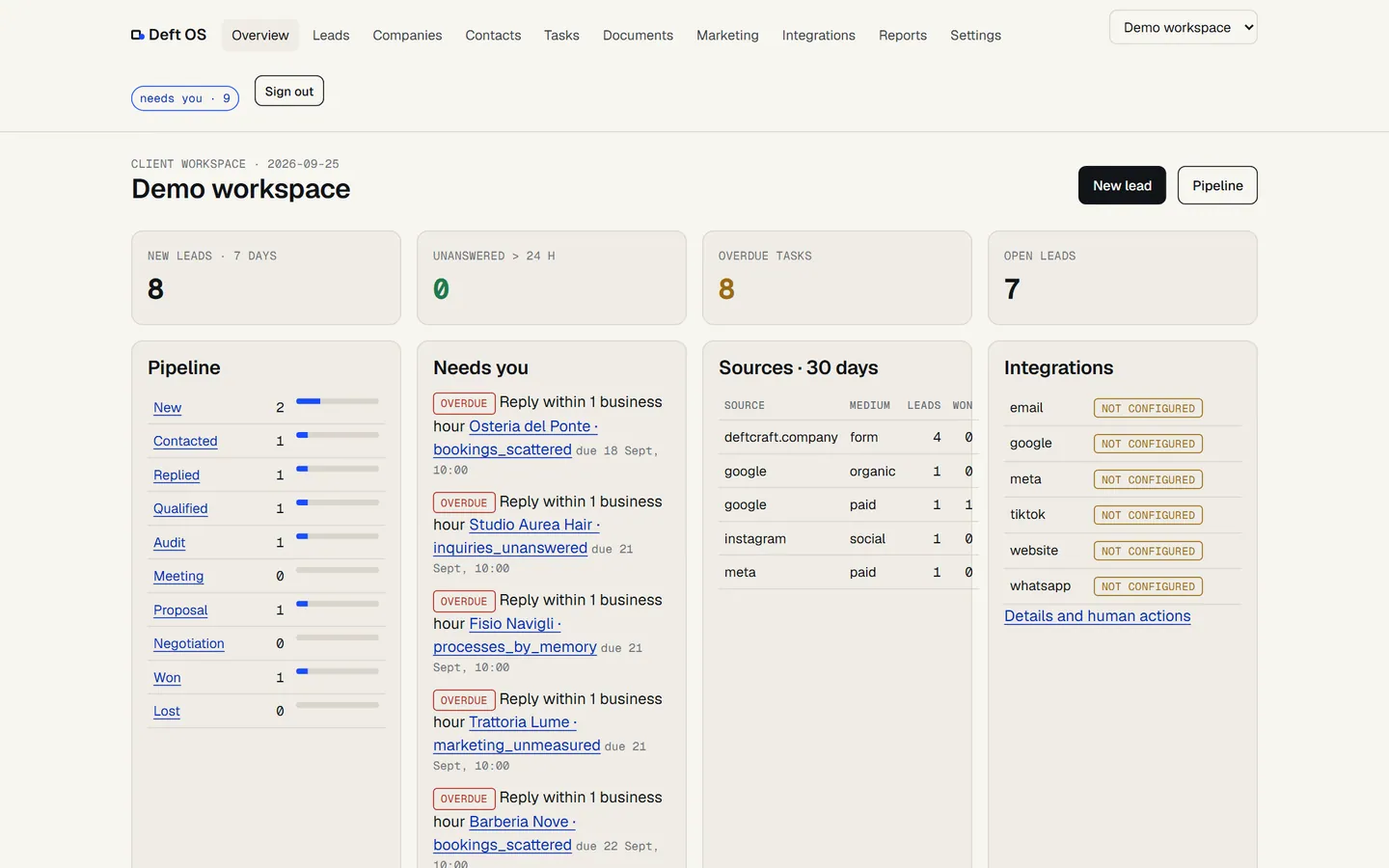1389x868 pixels.
Task: Open the Negotiation pipeline stage
Action: (x=189, y=643)
